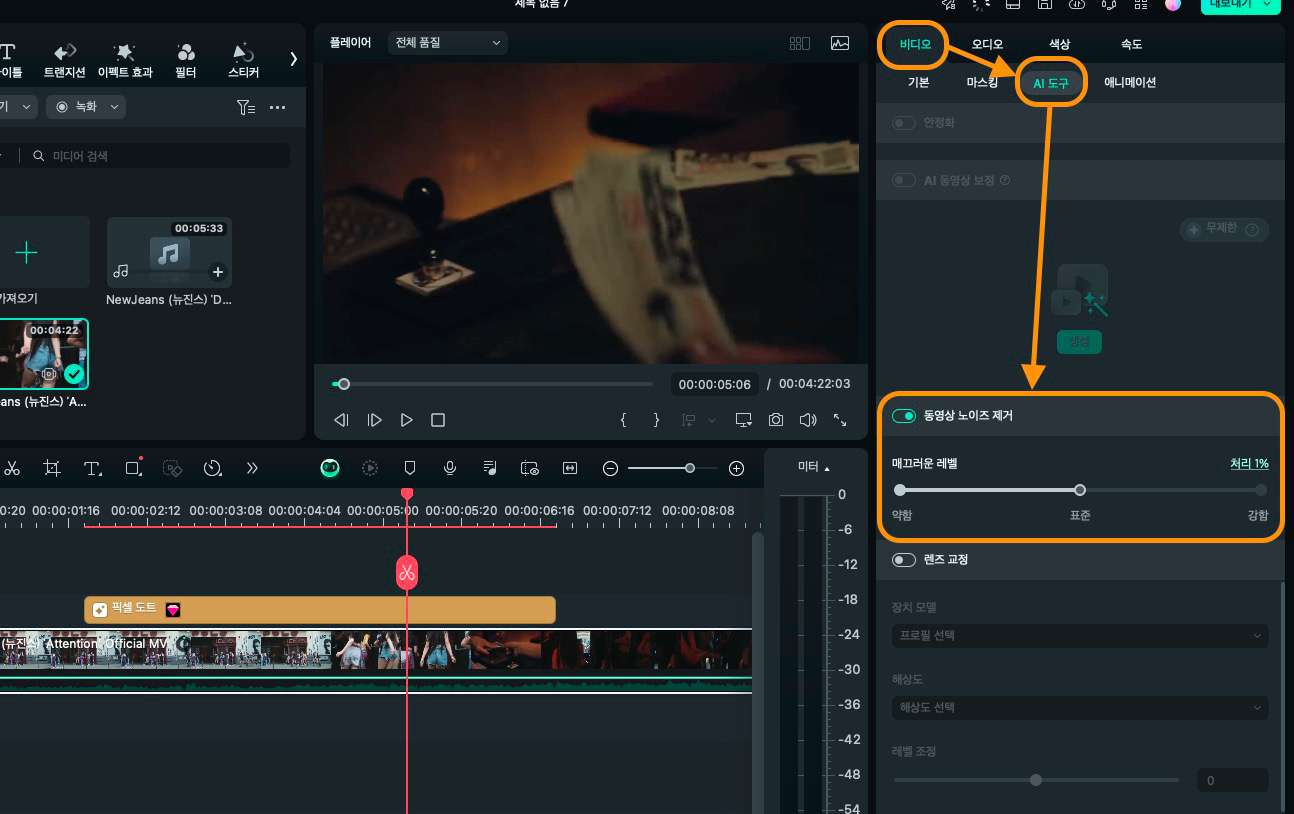The width and height of the screenshot is (1294, 814).
Task: Click the 00:04:22 video thumbnail in media
Action: 42,354
